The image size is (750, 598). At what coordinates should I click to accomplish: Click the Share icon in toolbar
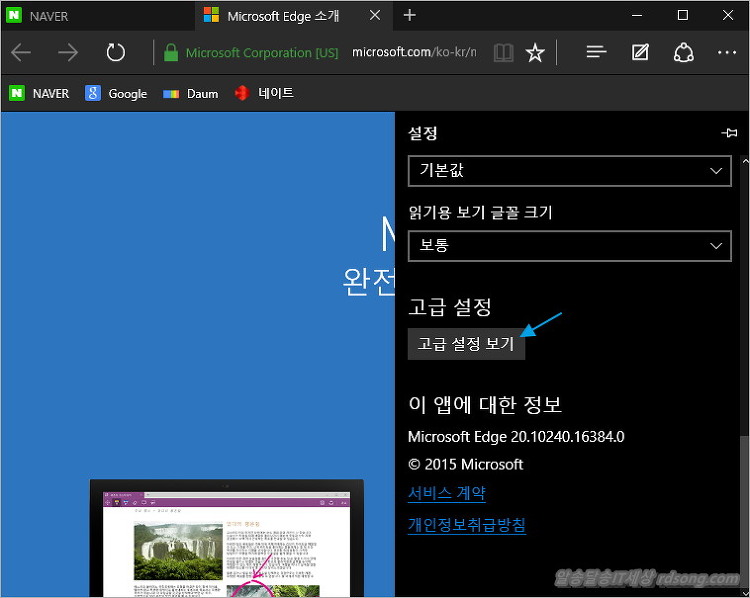pyautogui.click(x=684, y=53)
